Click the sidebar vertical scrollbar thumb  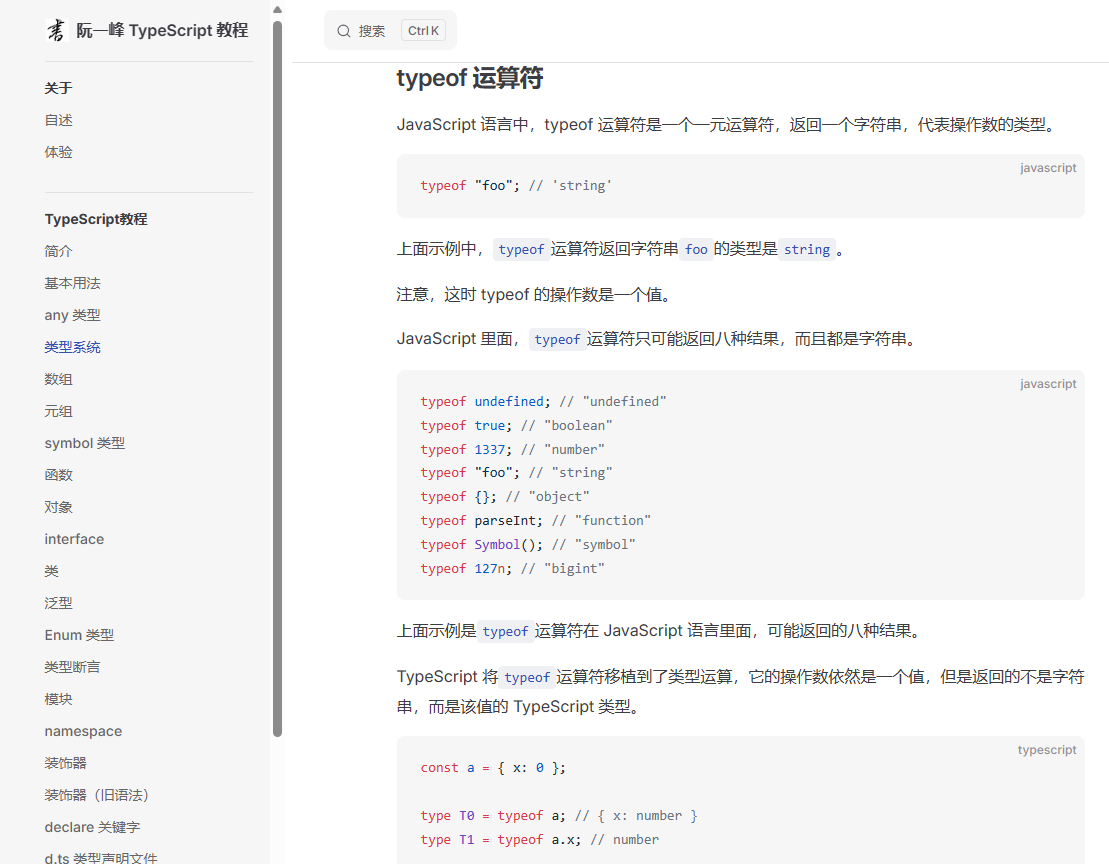coord(277,378)
